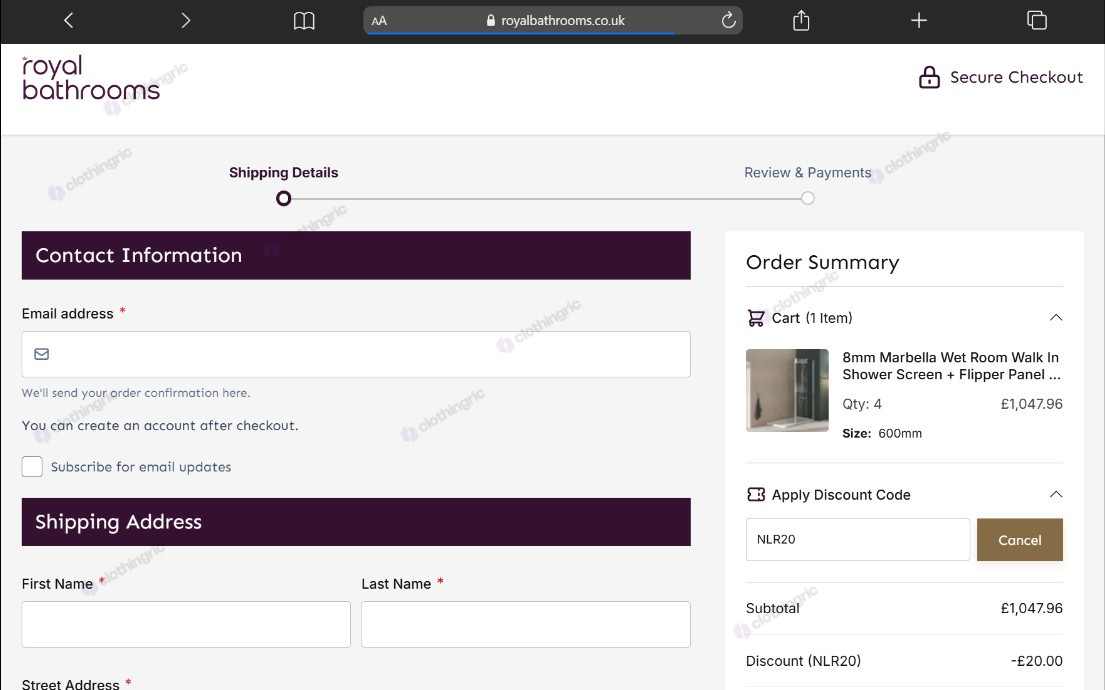Click 'You can create an account after checkout' text

click(x=160, y=426)
